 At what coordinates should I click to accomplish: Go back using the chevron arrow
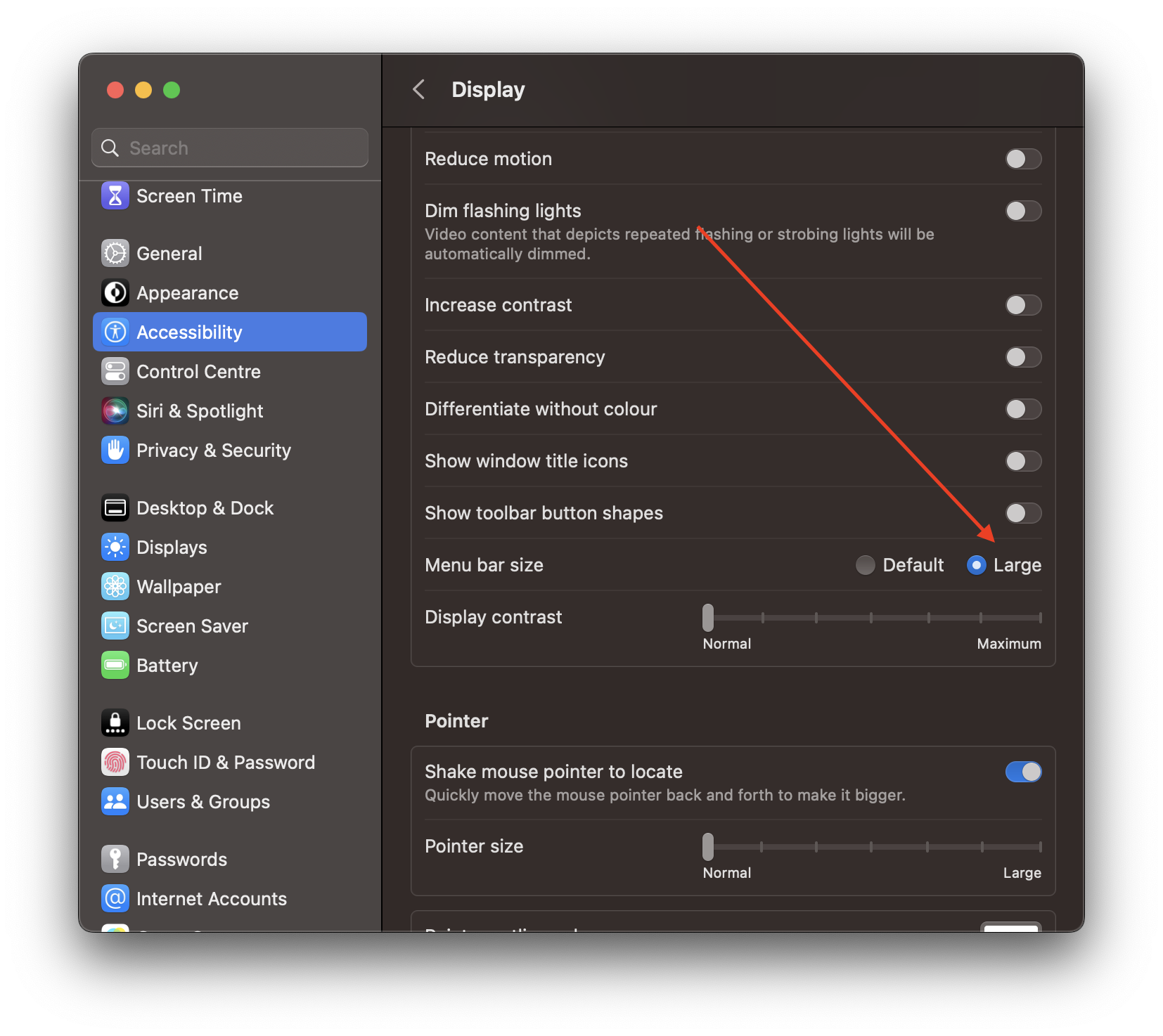[419, 90]
